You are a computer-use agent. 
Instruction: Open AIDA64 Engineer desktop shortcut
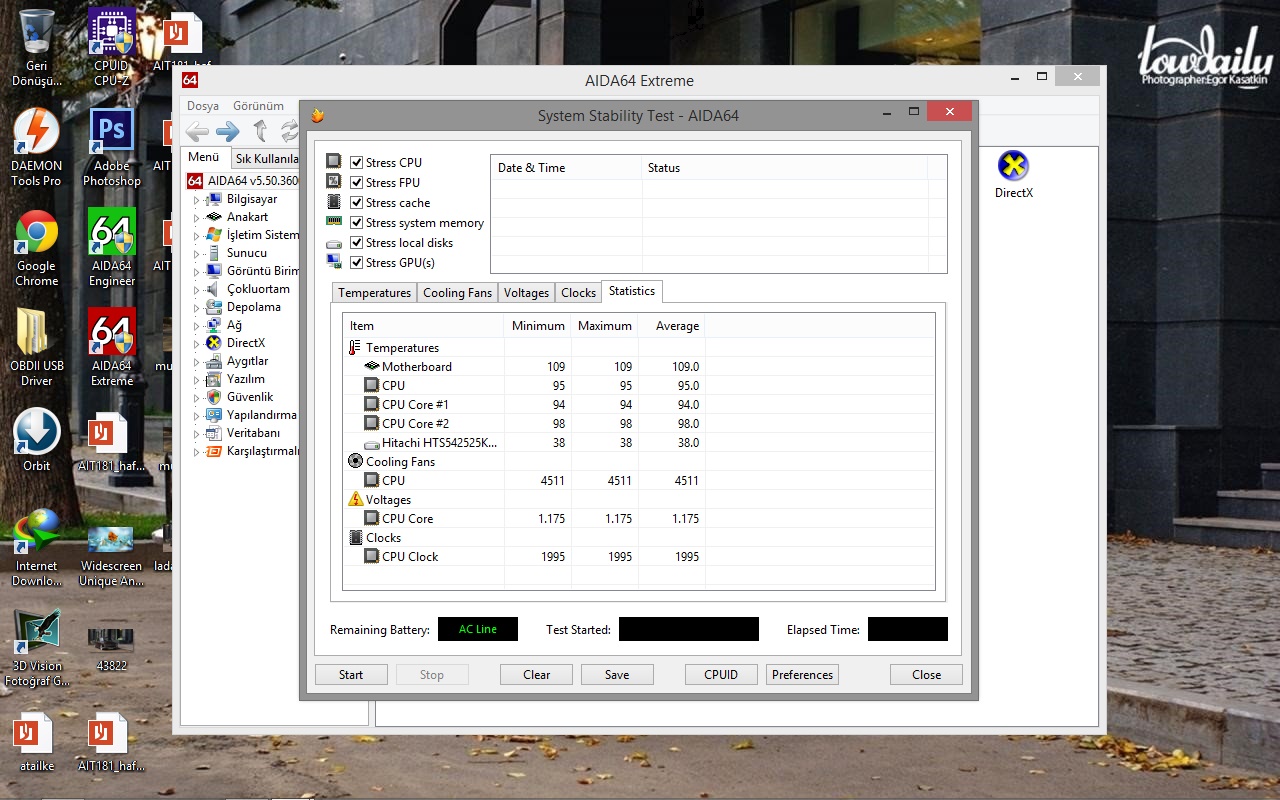coord(112,248)
